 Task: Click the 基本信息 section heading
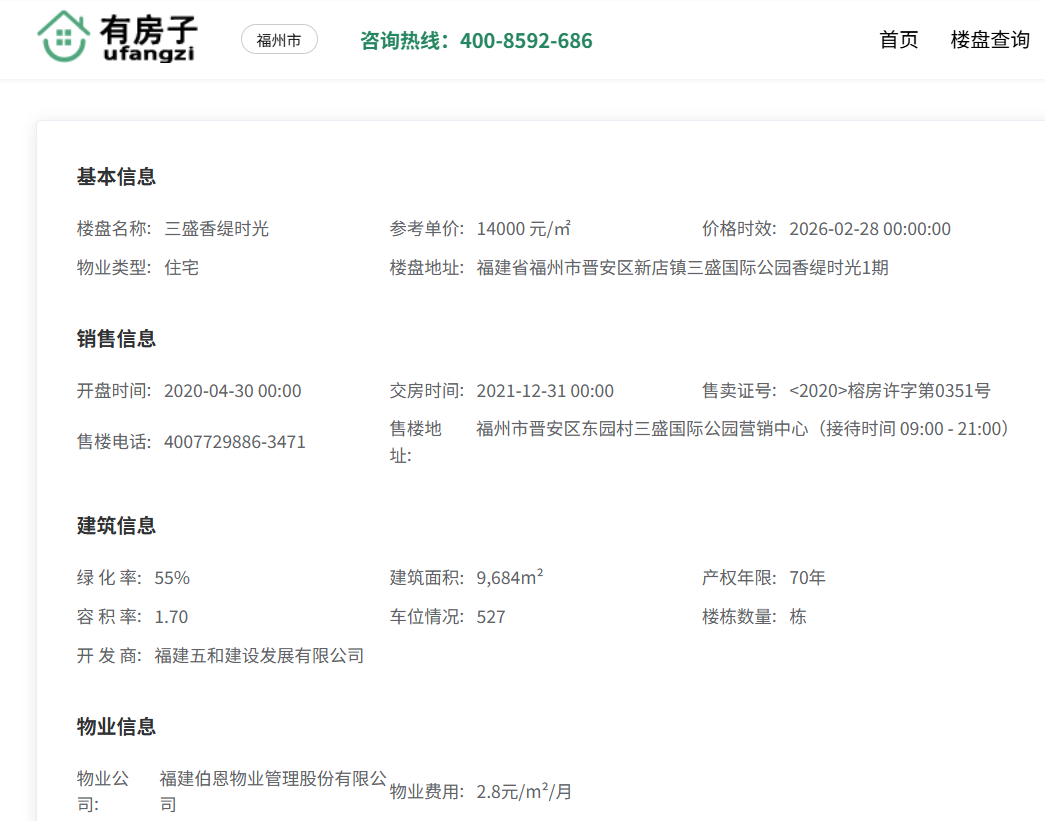click(x=117, y=177)
